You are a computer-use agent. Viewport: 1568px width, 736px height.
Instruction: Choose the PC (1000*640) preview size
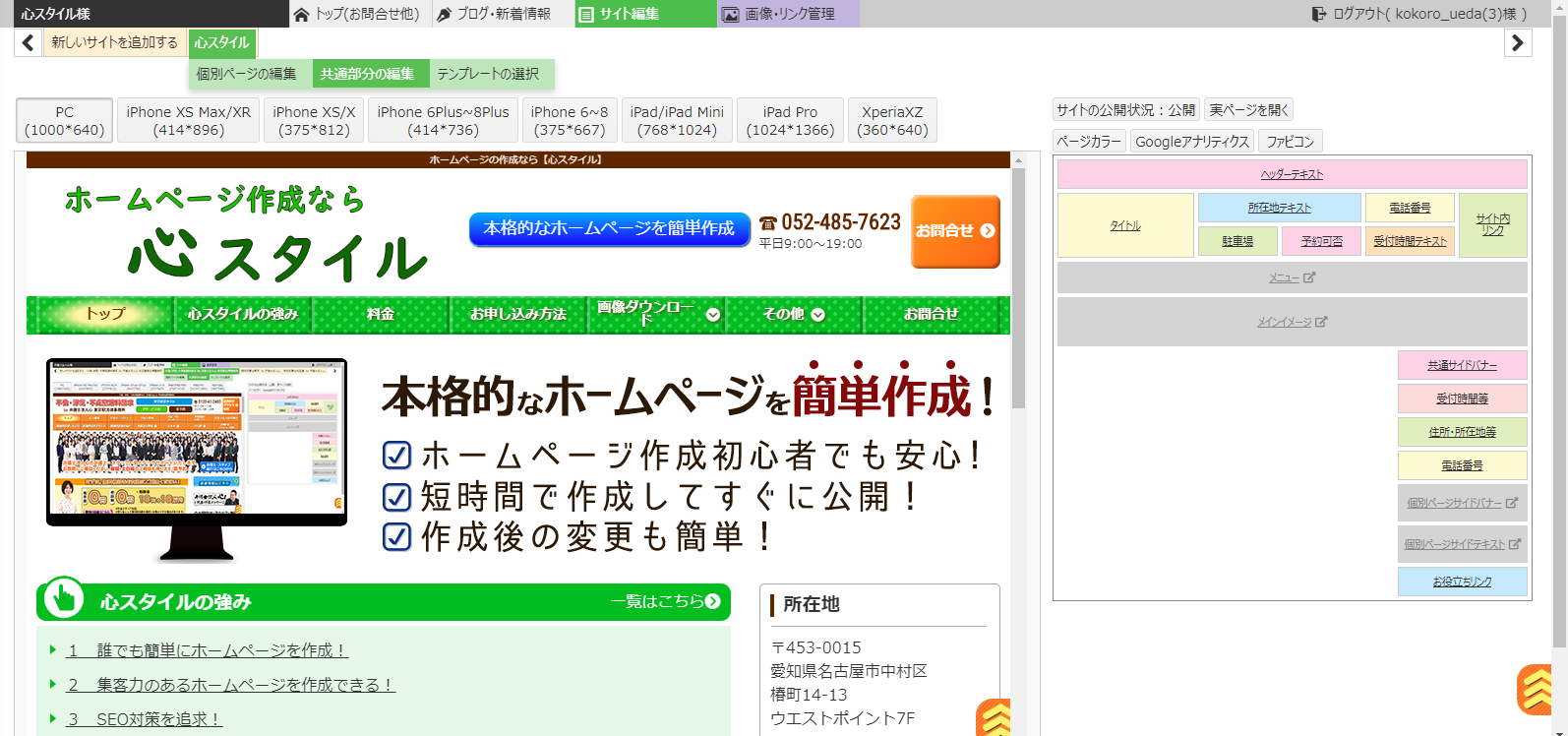[x=64, y=120]
